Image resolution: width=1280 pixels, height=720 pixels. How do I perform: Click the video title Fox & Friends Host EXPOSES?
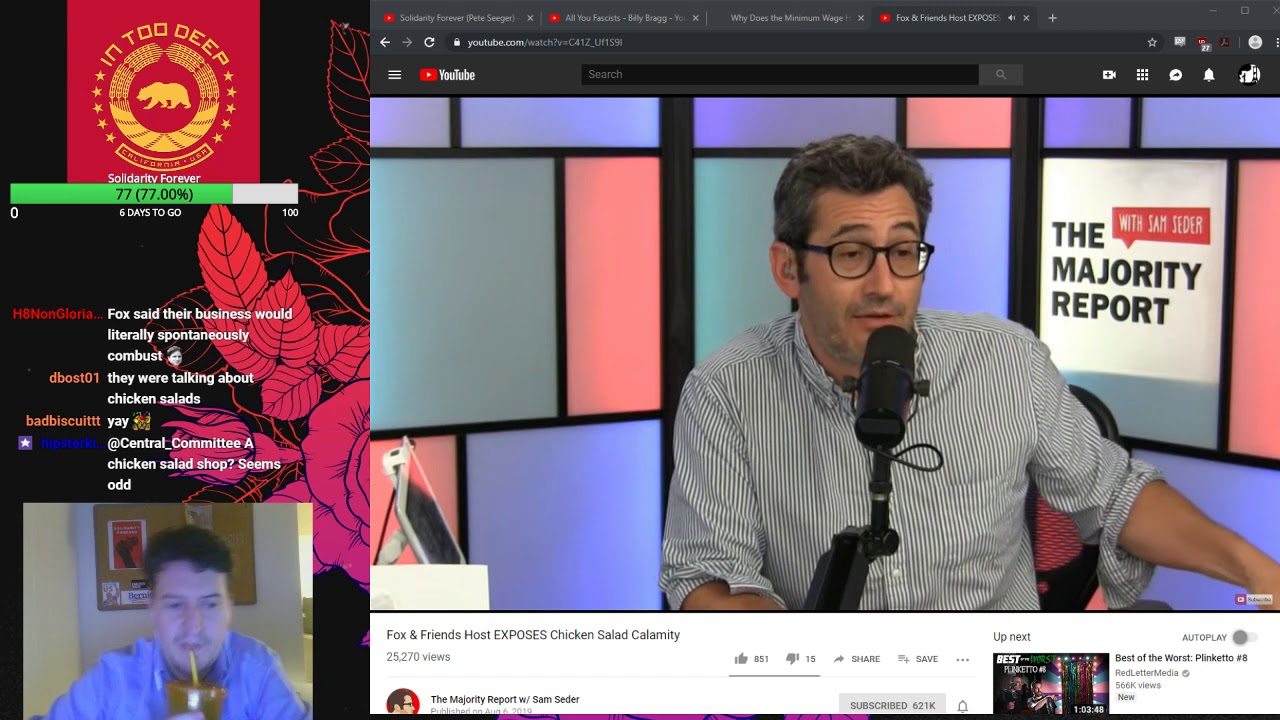click(x=533, y=635)
